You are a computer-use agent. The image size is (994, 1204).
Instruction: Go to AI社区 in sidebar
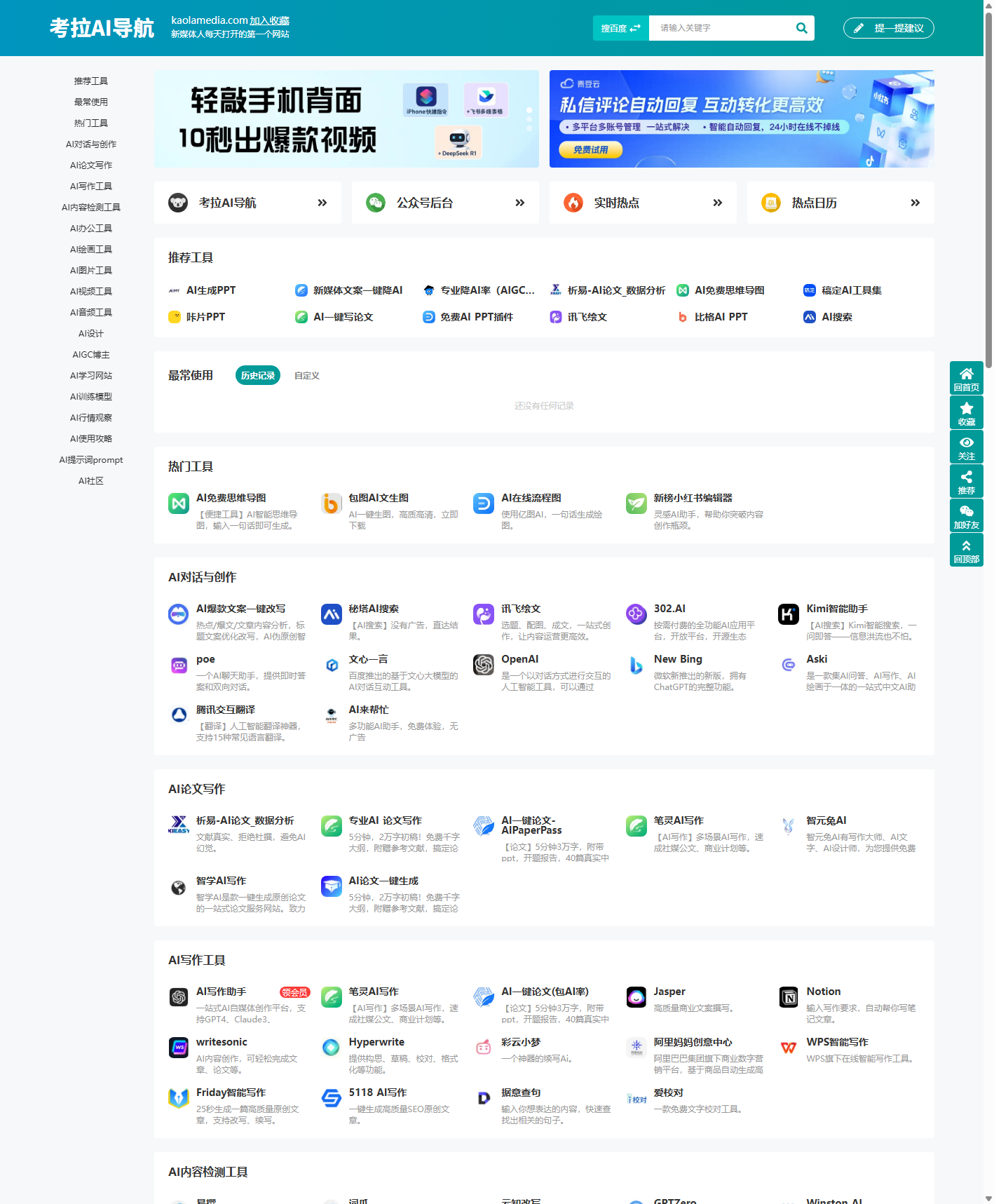91,481
